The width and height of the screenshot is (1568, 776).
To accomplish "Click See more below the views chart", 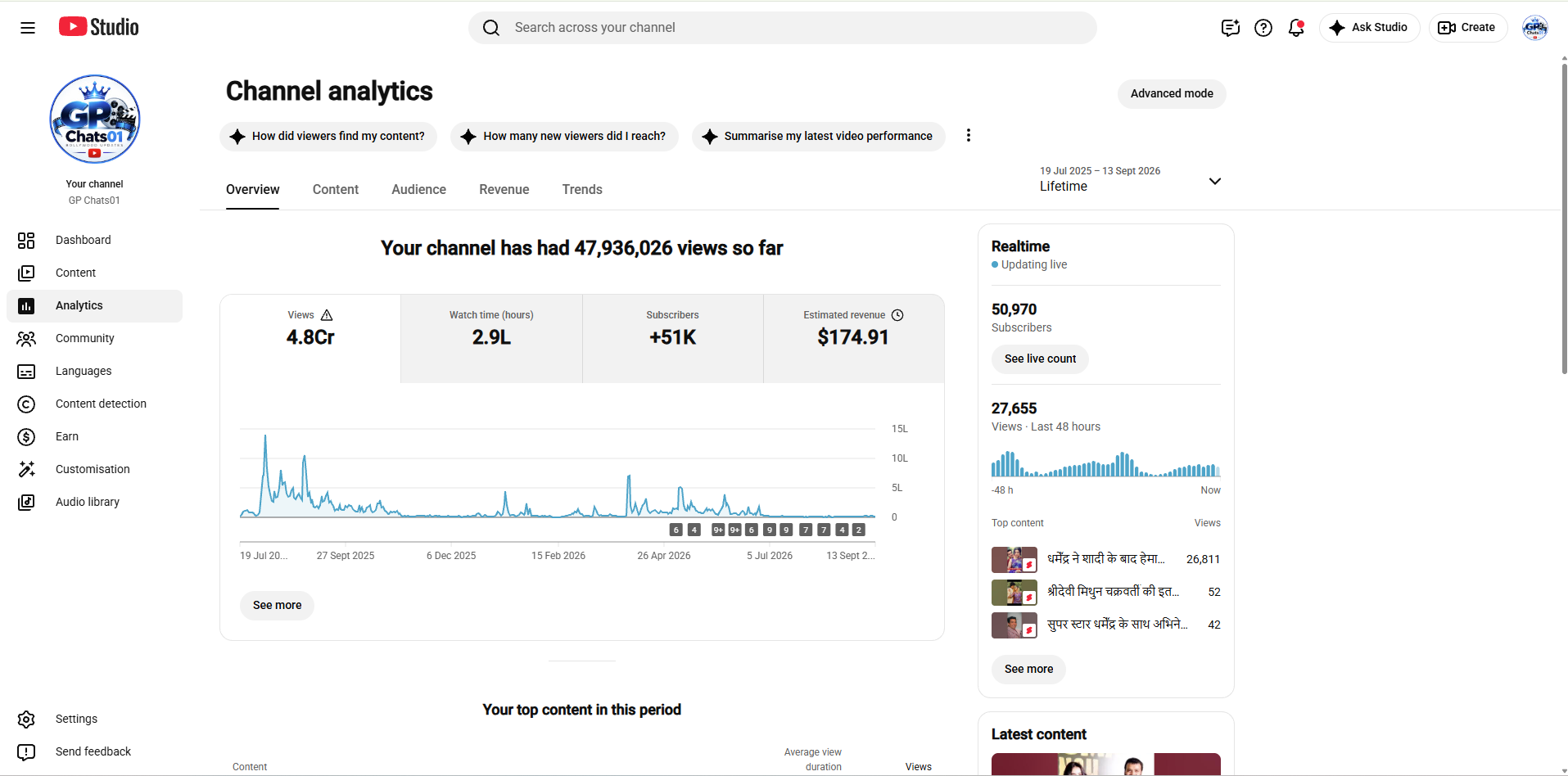I will [277, 606].
